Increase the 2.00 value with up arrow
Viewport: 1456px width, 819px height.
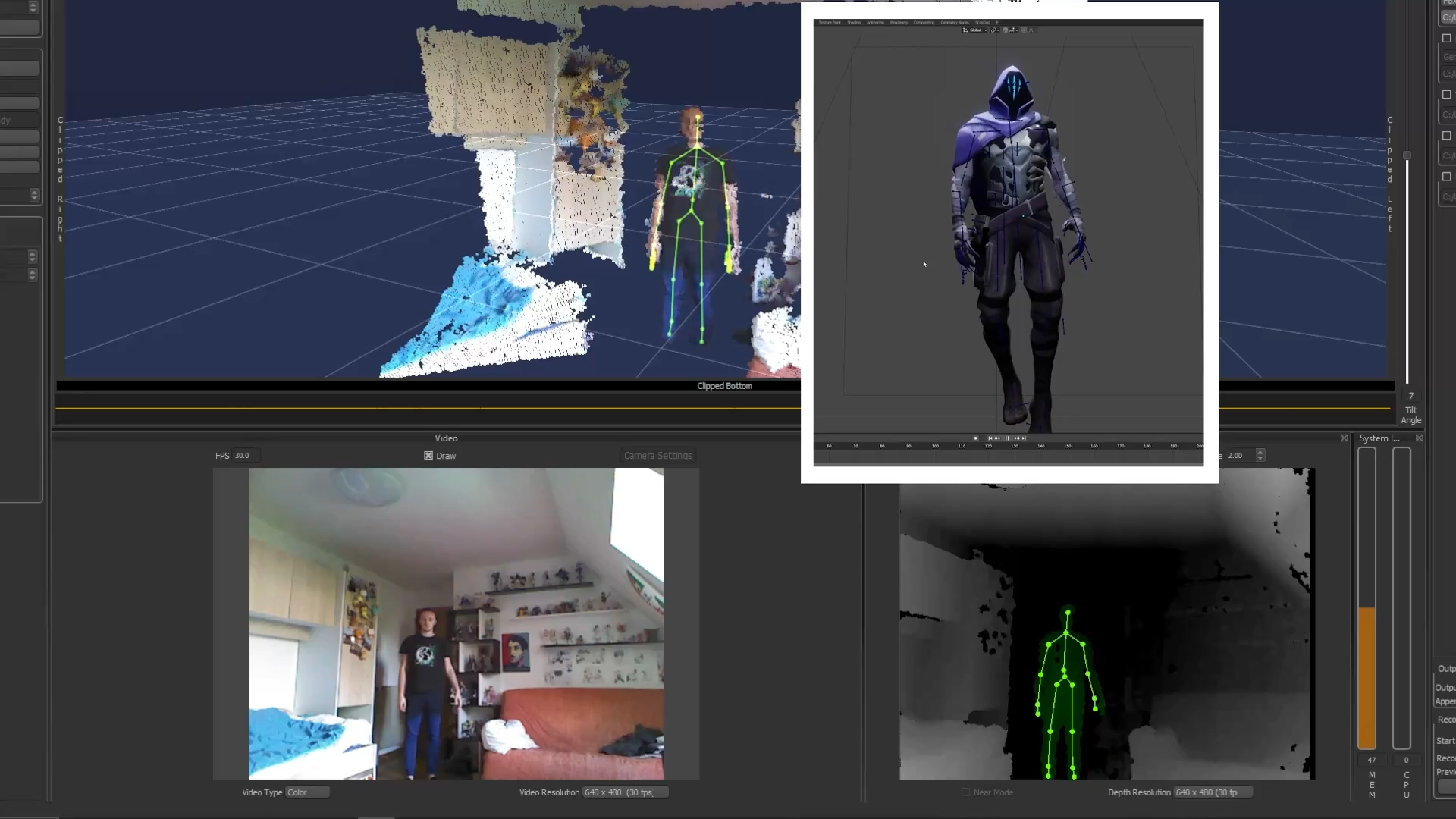(x=1260, y=452)
